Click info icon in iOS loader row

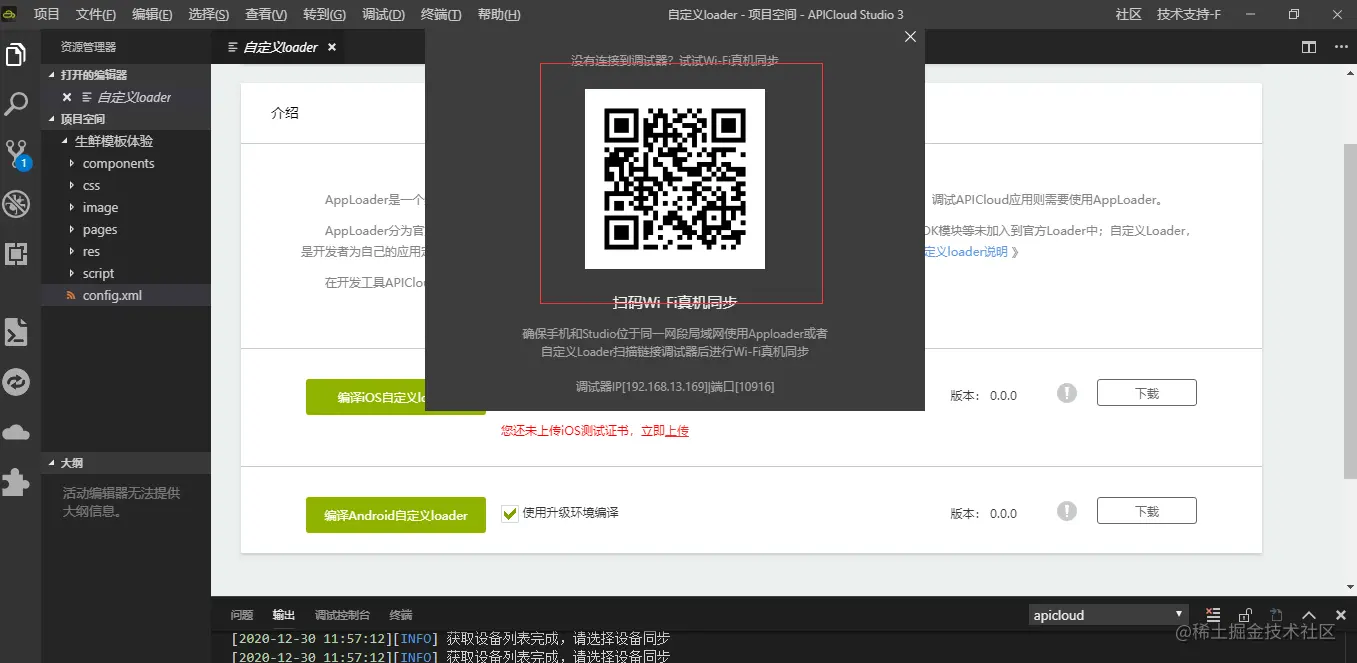tap(1067, 393)
